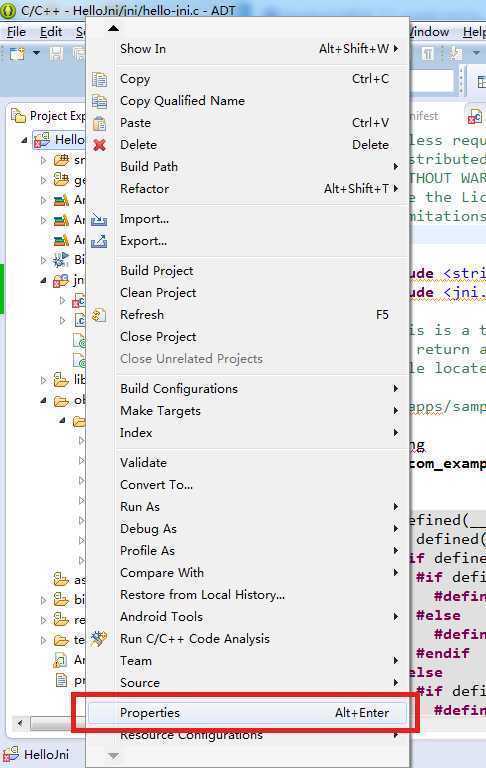Click the Copy icon in context menu
This screenshot has width=486, height=768.
(x=99, y=79)
